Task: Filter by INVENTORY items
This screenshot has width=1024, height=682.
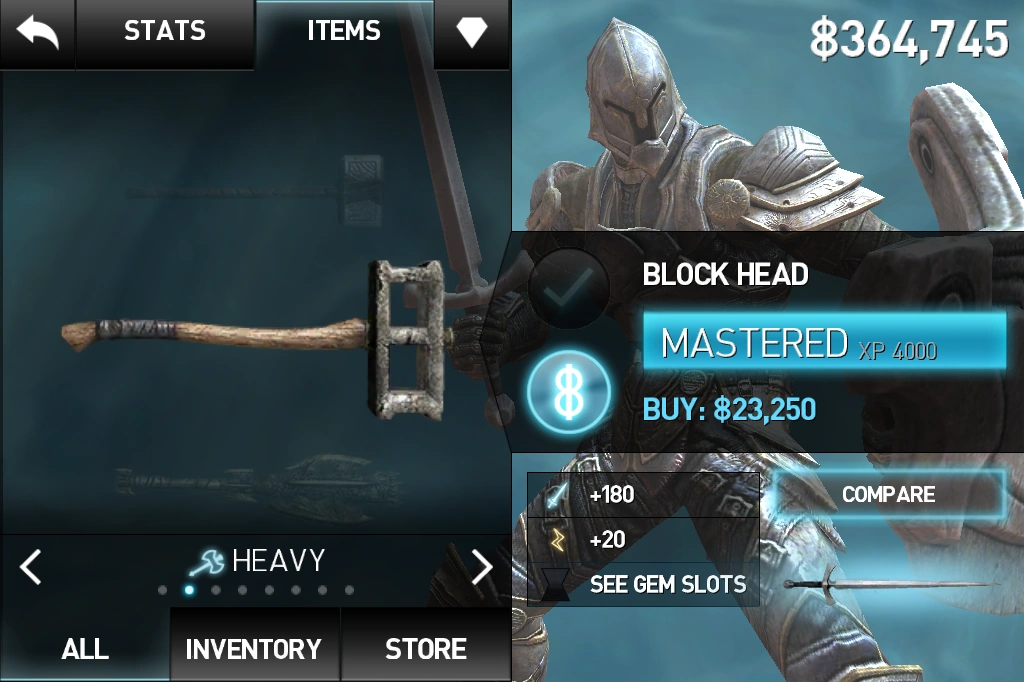Action: pyautogui.click(x=254, y=649)
